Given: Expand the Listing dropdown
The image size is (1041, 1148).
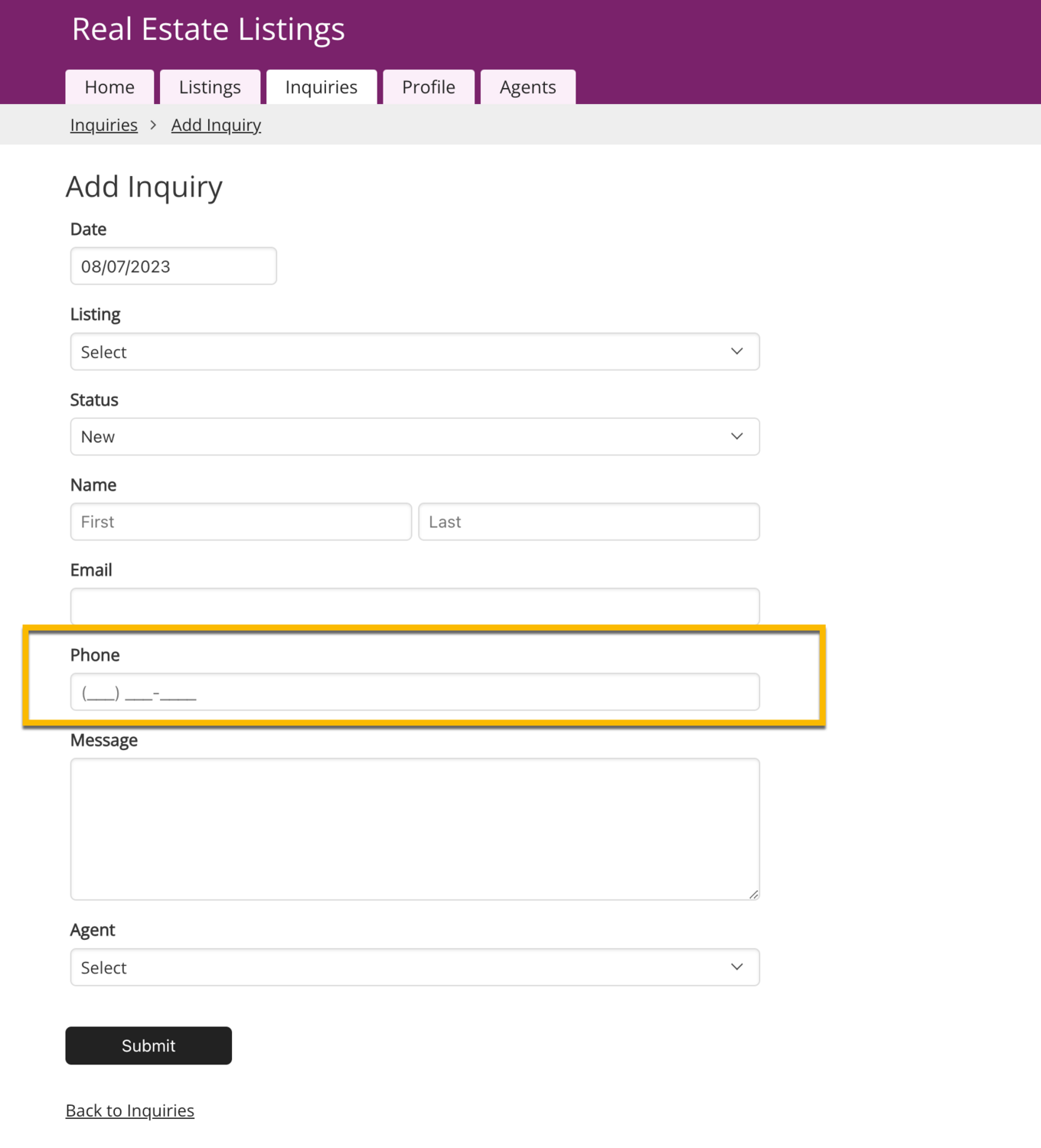Looking at the screenshot, I should [x=414, y=352].
